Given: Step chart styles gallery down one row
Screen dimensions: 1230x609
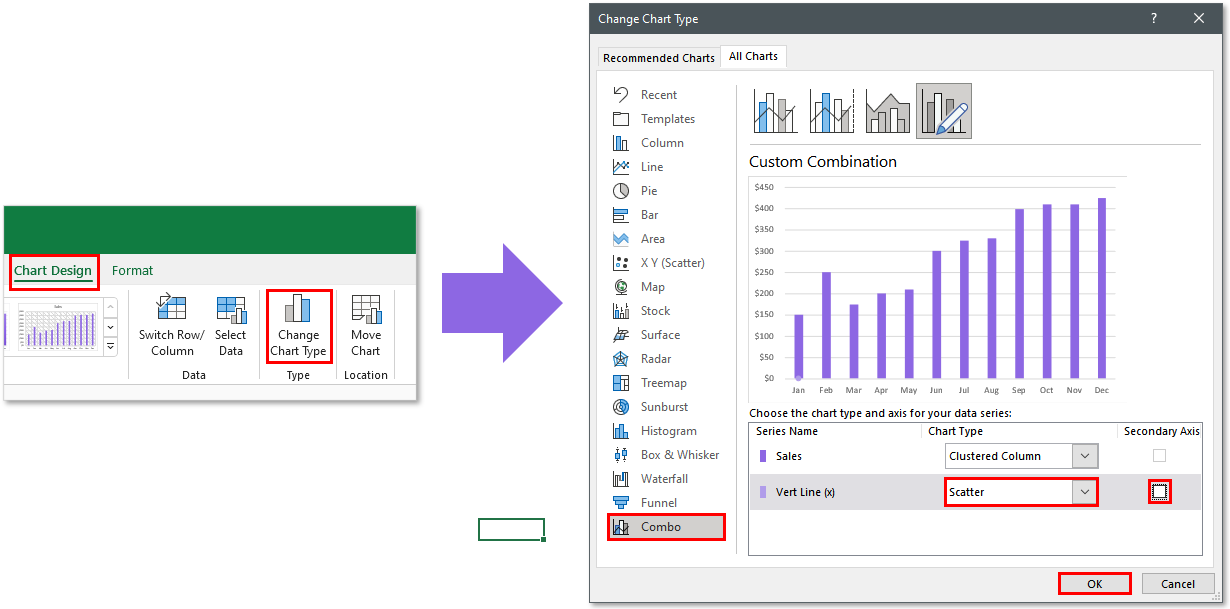Looking at the screenshot, I should click(110, 327).
